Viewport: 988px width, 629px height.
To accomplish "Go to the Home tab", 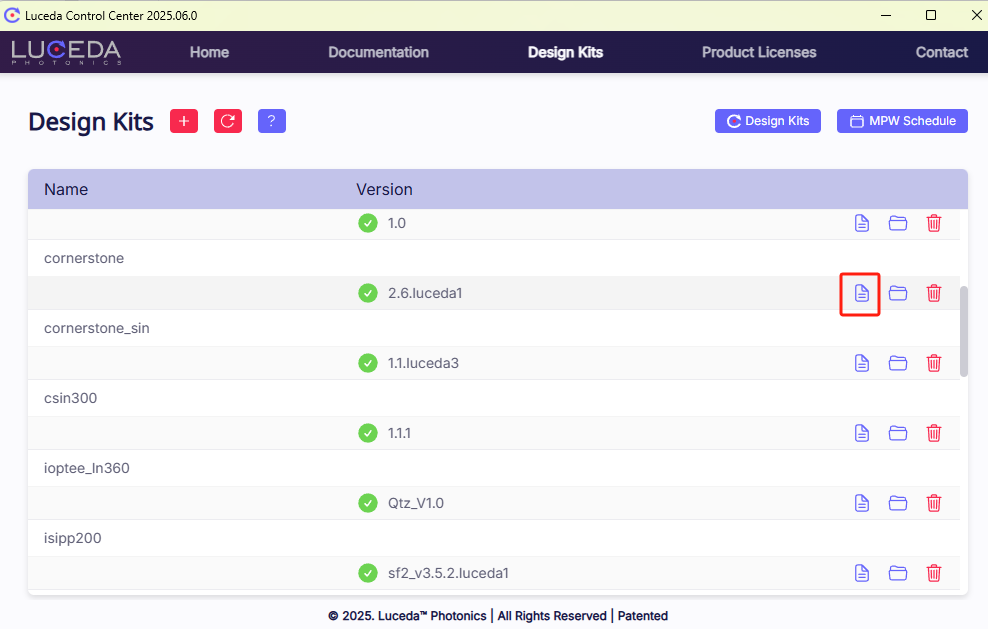I will [x=209, y=52].
